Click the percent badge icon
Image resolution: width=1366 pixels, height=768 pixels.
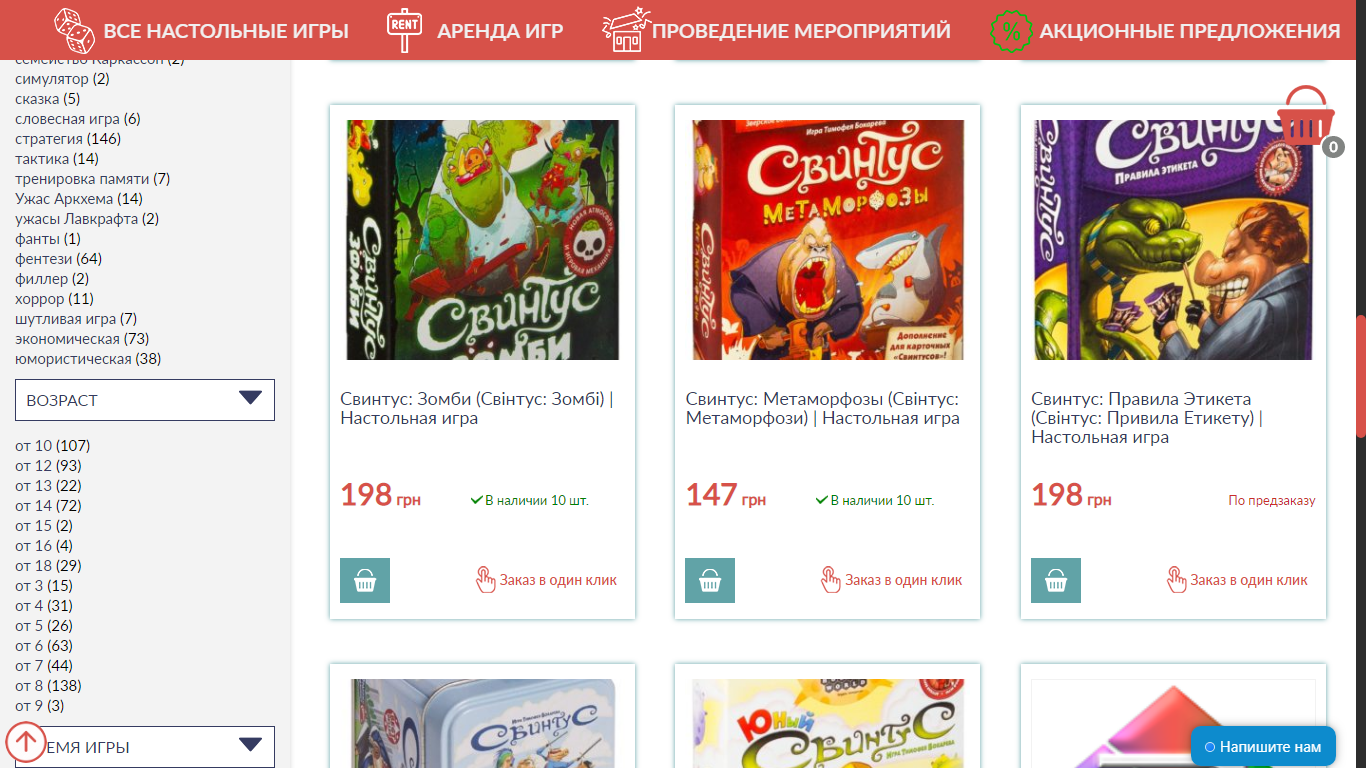[x=1011, y=31]
